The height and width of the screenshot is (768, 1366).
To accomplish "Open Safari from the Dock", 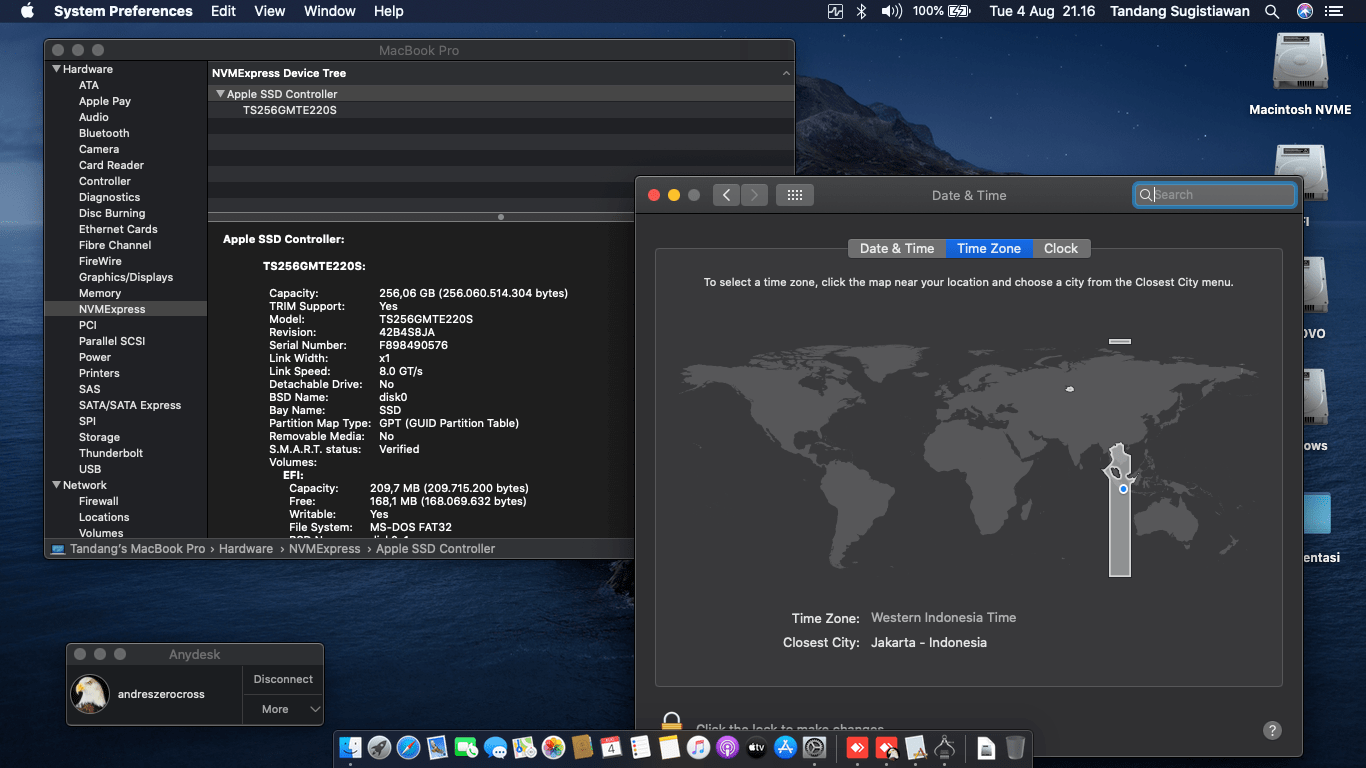I will tap(408, 747).
